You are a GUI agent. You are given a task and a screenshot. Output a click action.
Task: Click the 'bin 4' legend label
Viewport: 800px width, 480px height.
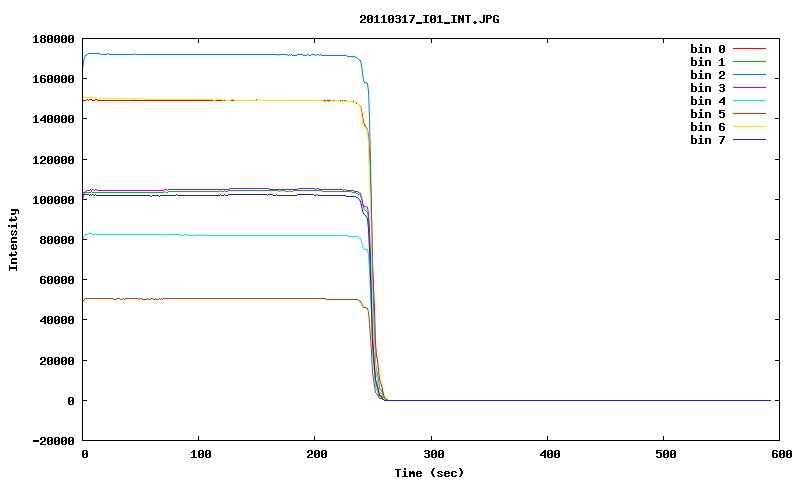click(708, 101)
